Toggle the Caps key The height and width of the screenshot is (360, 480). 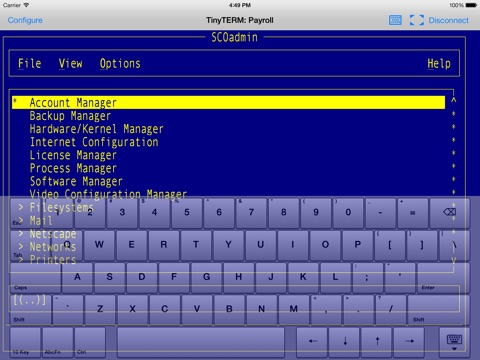[x=36, y=278]
